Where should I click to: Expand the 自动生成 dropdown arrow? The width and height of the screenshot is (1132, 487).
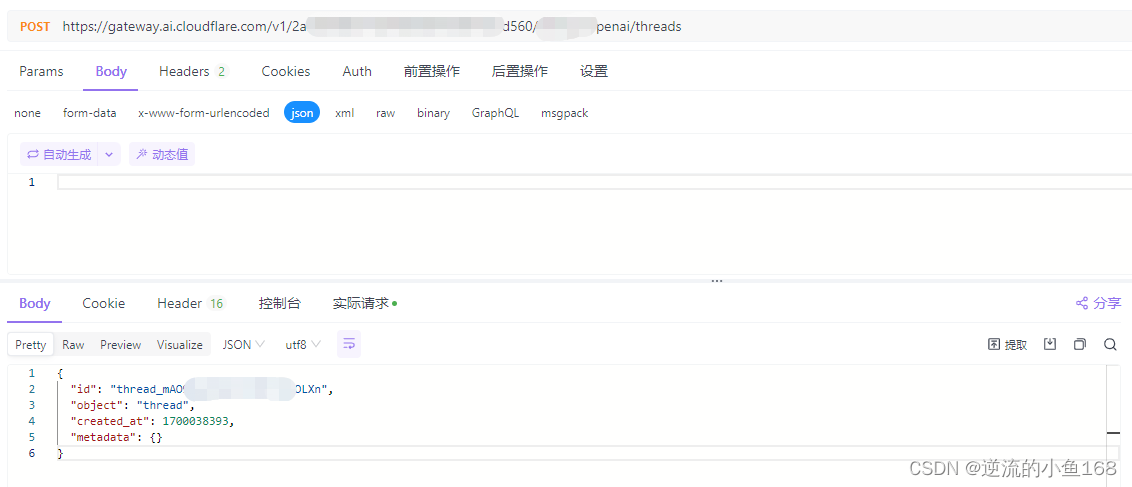[x=109, y=154]
